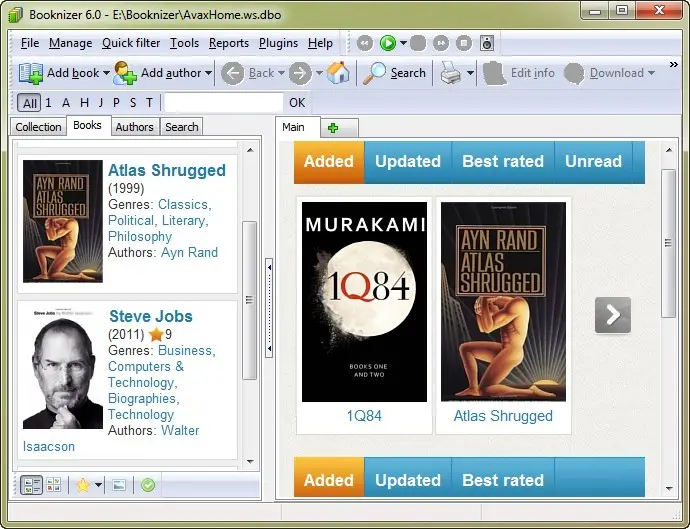Viewport: 690px width, 529px height.
Task: Click the stop playback button
Action: (x=464, y=43)
